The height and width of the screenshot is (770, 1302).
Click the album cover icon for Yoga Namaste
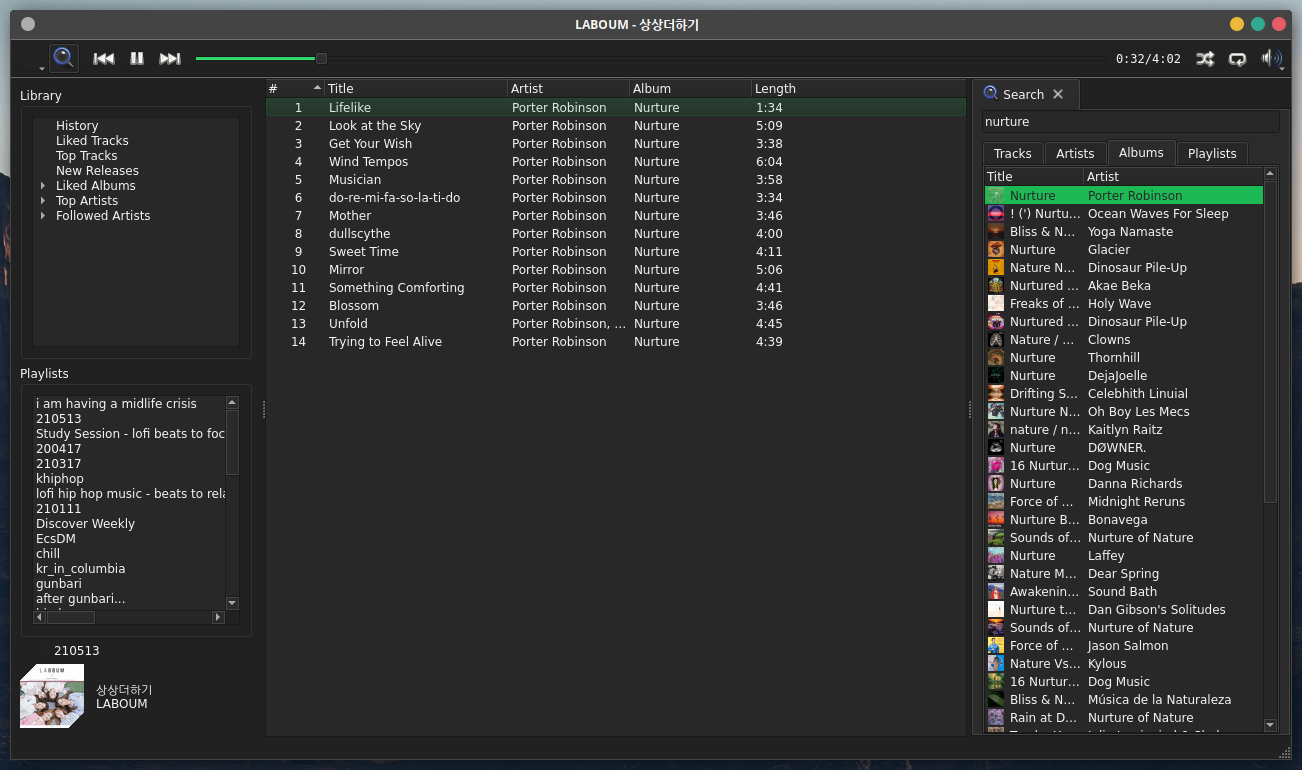995,232
